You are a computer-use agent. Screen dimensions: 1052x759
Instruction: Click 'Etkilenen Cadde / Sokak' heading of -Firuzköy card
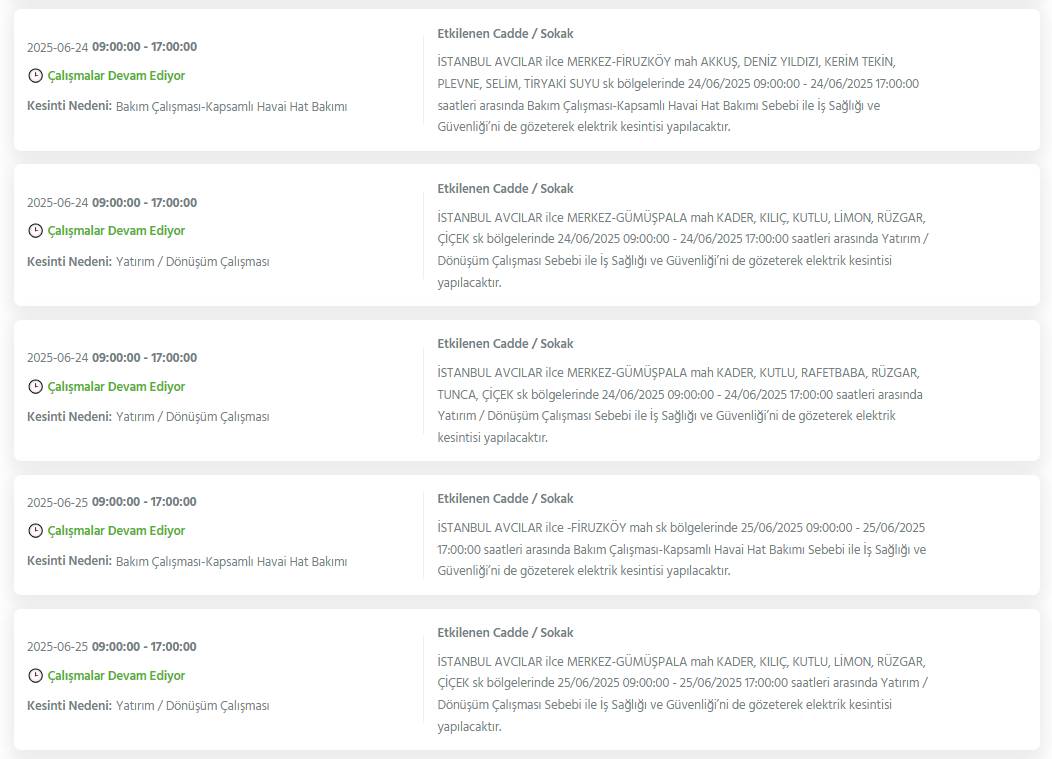pyautogui.click(x=505, y=499)
